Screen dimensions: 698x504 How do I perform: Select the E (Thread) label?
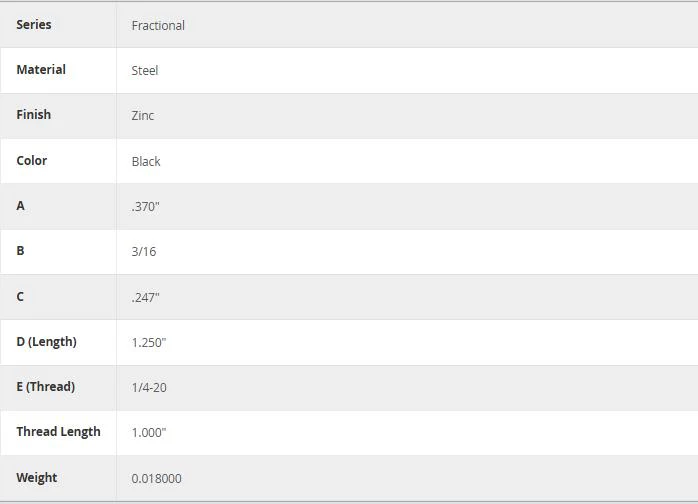(46, 386)
